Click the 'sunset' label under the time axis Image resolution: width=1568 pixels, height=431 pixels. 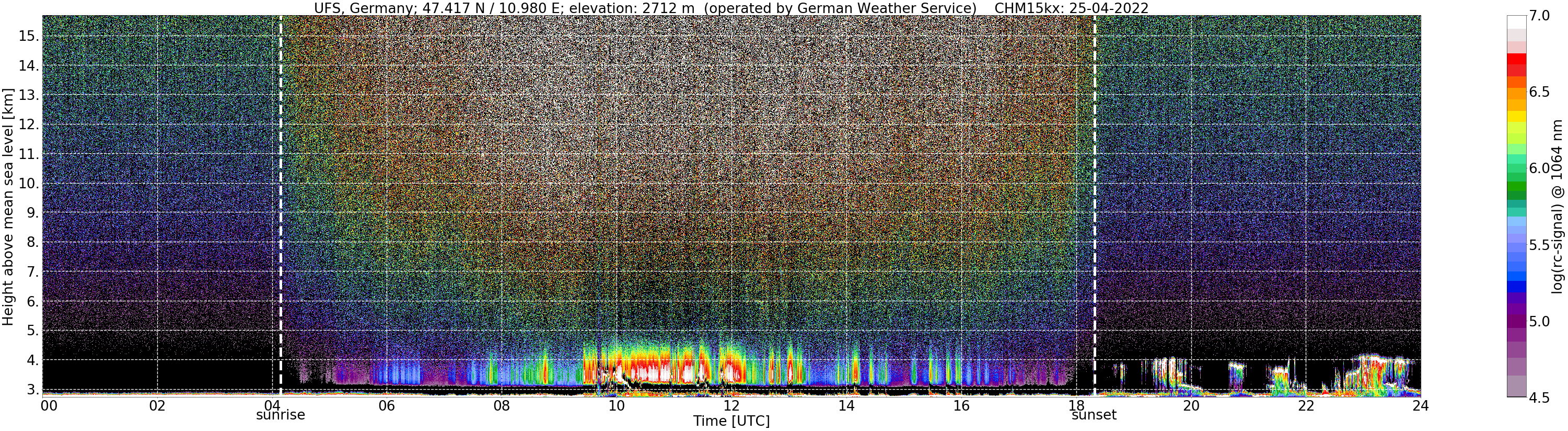(x=1094, y=415)
